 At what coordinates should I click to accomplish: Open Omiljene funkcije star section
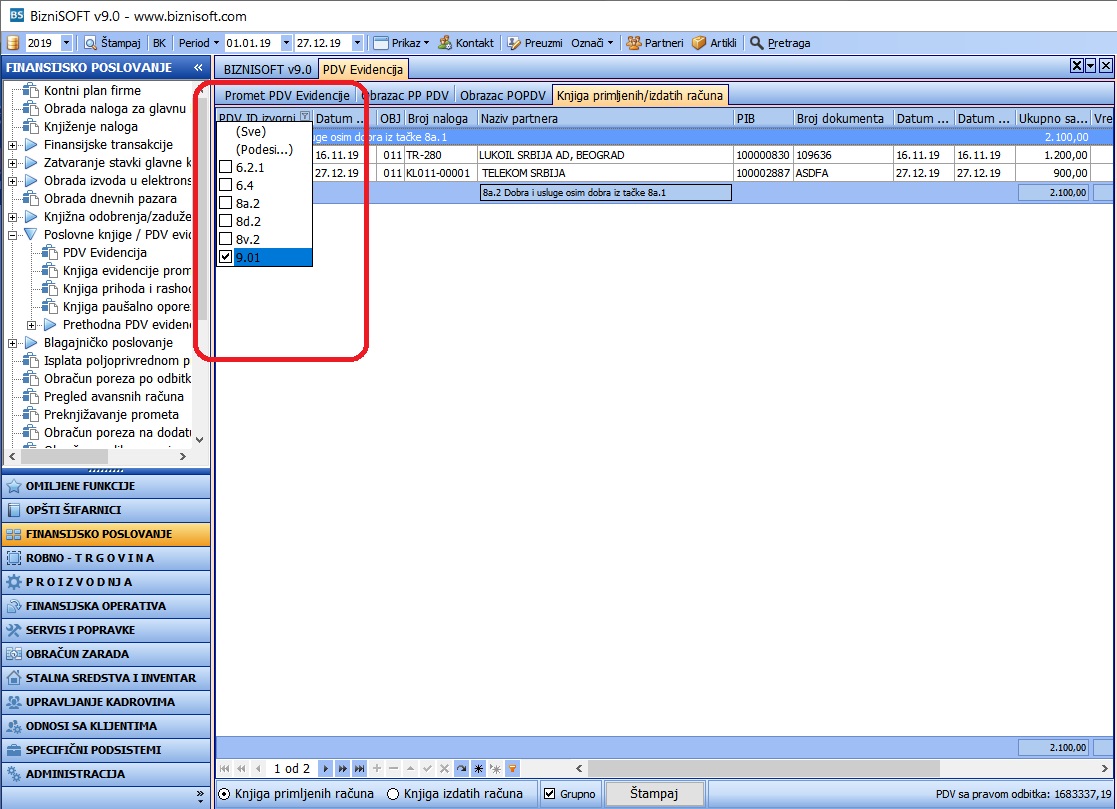(x=105, y=486)
